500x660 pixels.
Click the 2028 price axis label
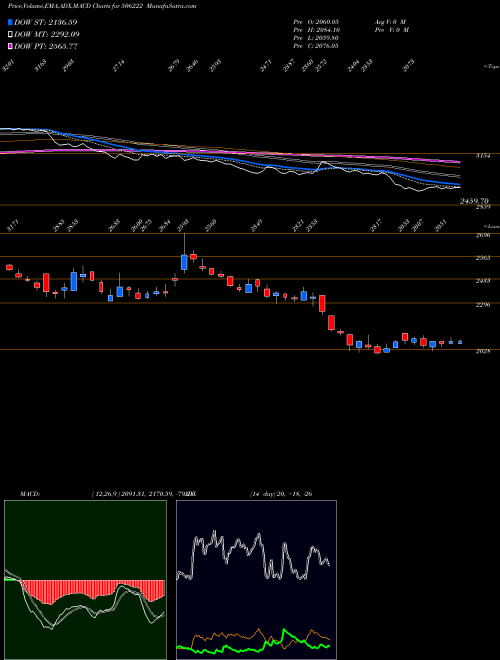[x=483, y=351]
